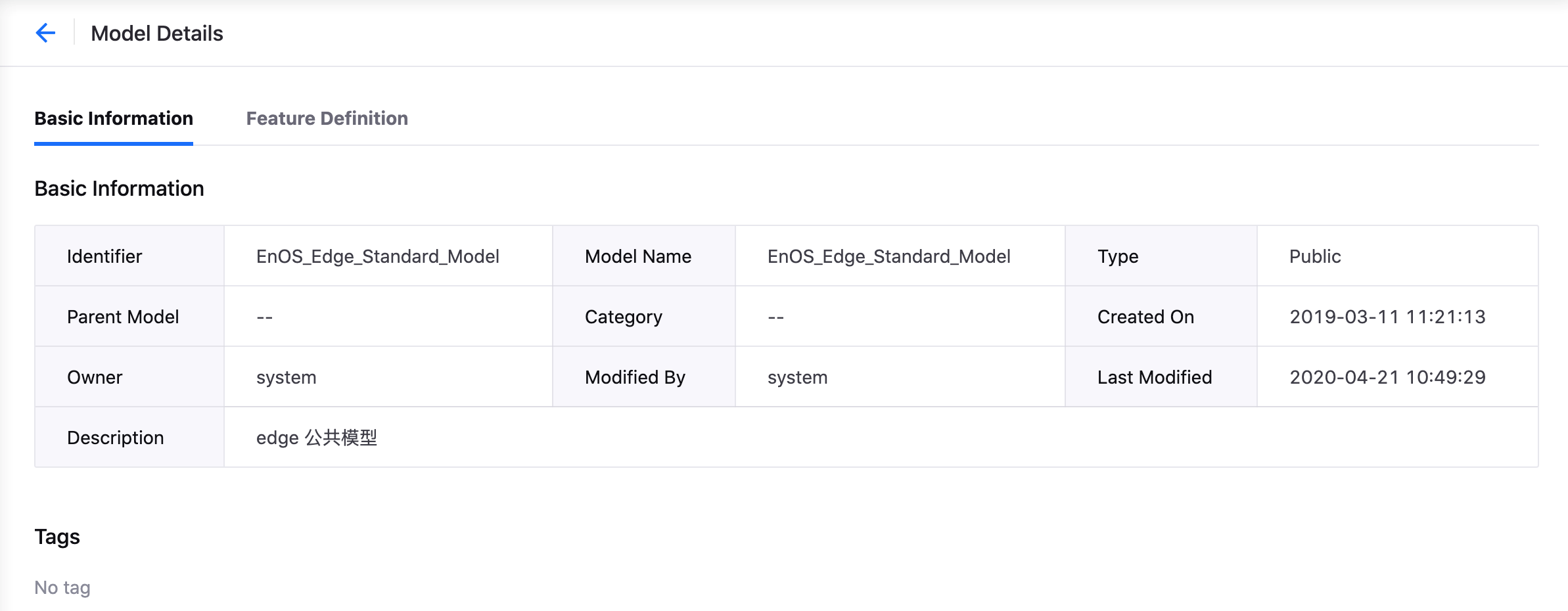The height and width of the screenshot is (611, 1568).
Task: Click the No tag placeholder text
Action: (62, 587)
